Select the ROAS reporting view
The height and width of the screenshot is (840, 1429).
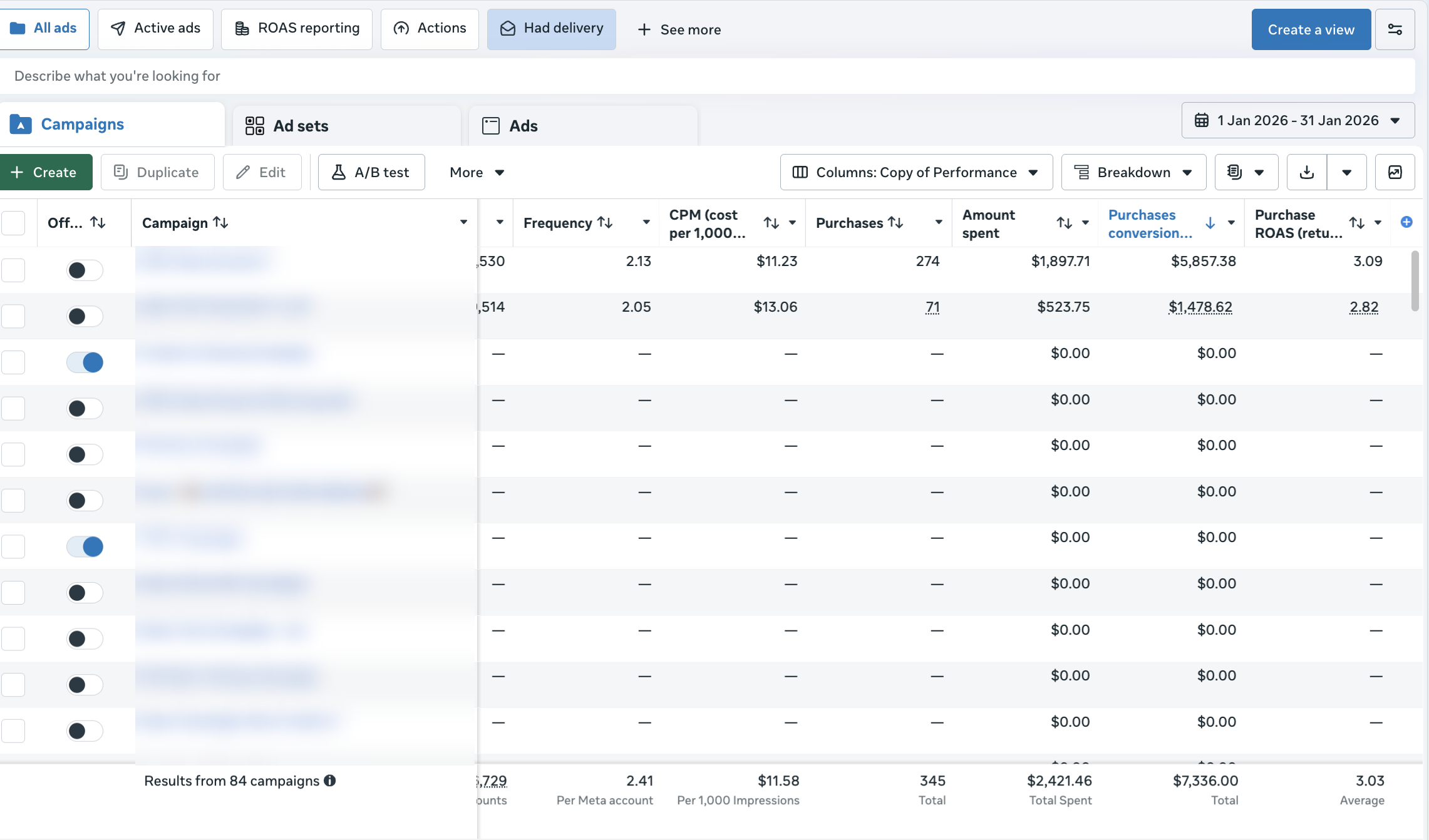pos(297,29)
